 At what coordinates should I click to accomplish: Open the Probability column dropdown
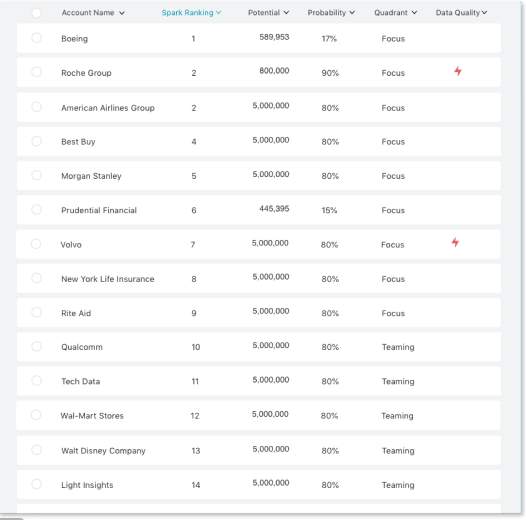(352, 13)
